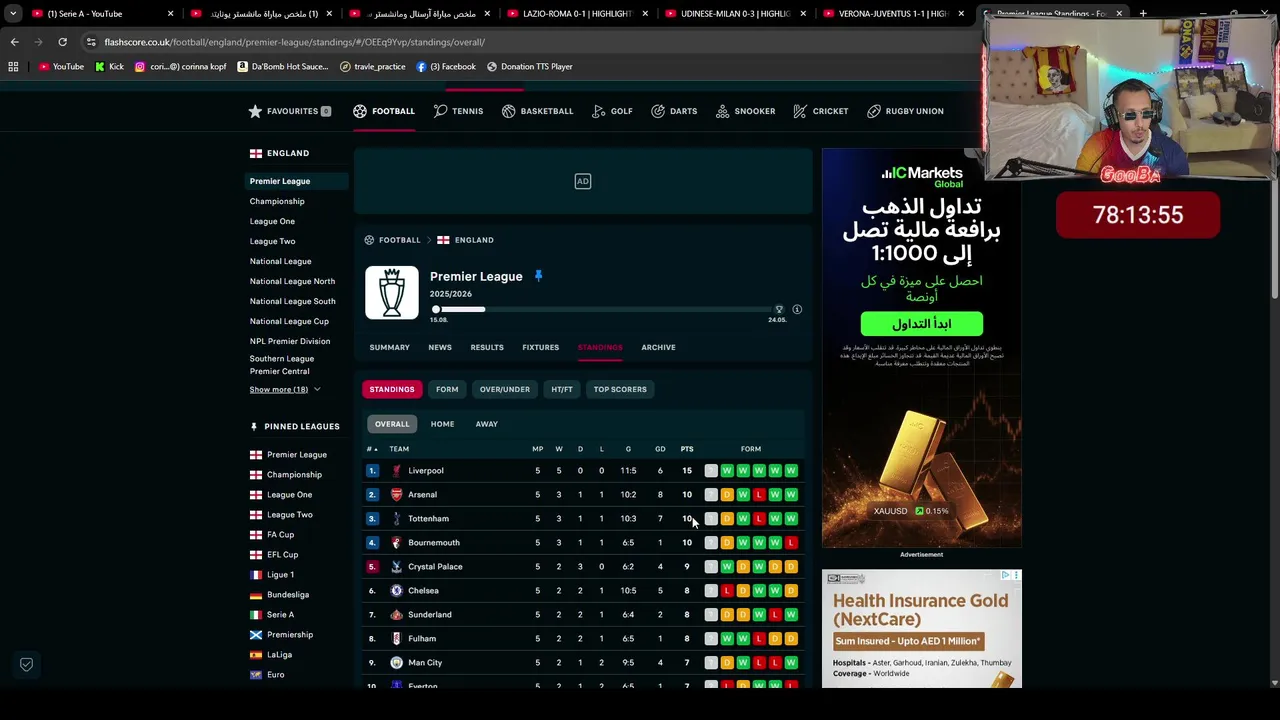The width and height of the screenshot is (1280, 720).
Task: Select the Tennis sport icon
Action: pyautogui.click(x=440, y=111)
